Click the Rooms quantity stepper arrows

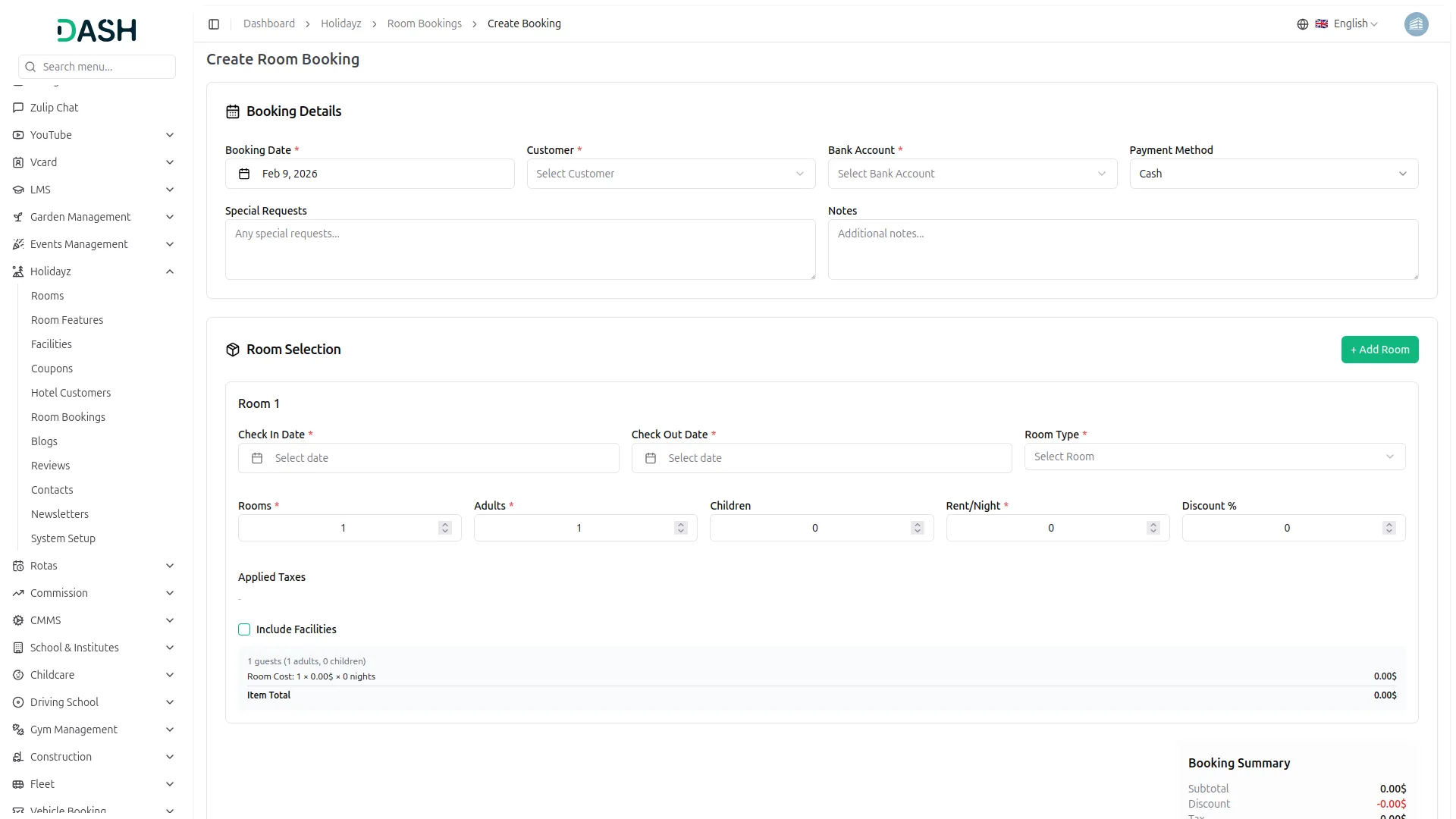[x=445, y=528]
